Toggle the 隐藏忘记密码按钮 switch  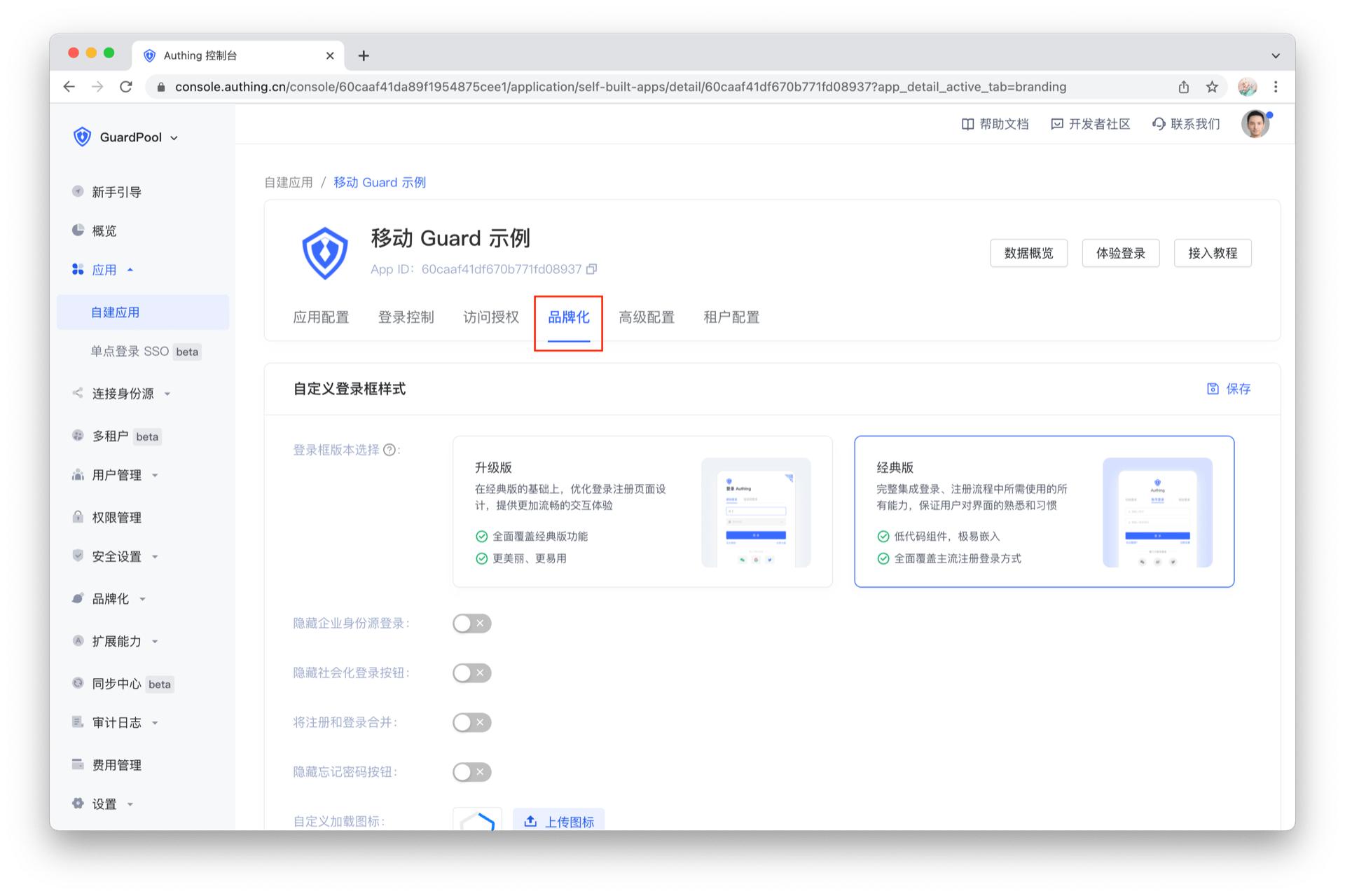(x=471, y=772)
